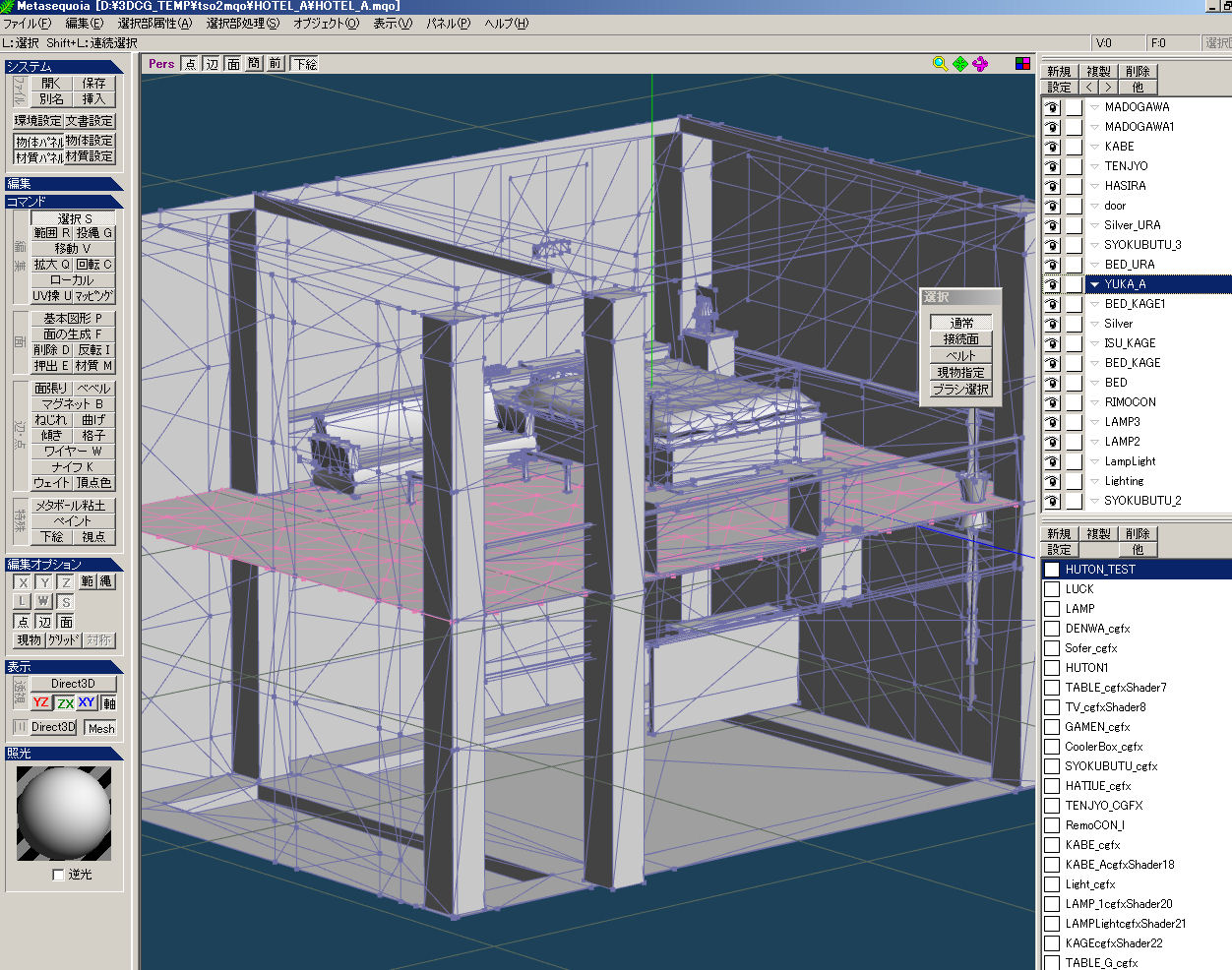Hide the KABE object using eye icon

pos(1052,147)
